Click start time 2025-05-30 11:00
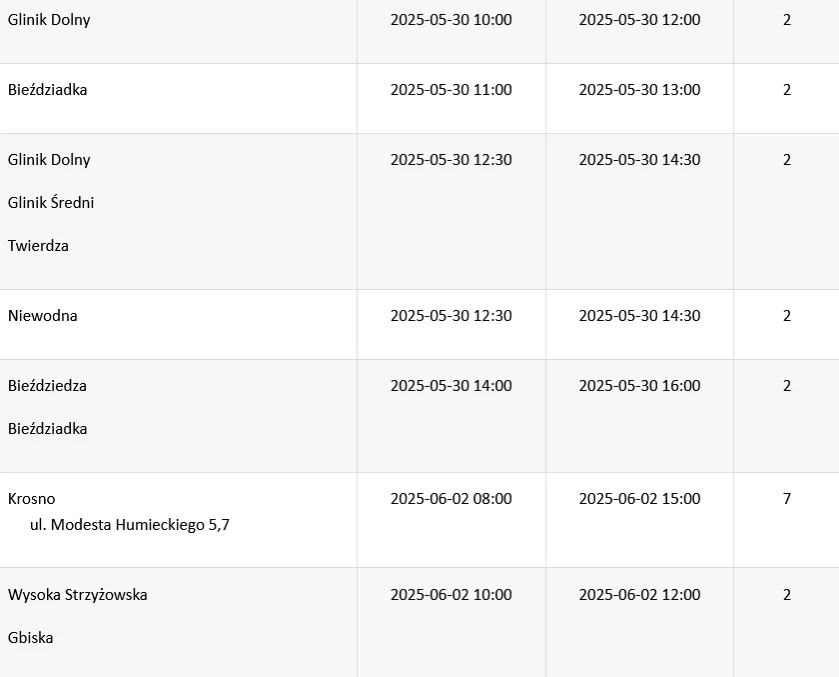Image resolution: width=839 pixels, height=677 pixels. click(x=451, y=90)
